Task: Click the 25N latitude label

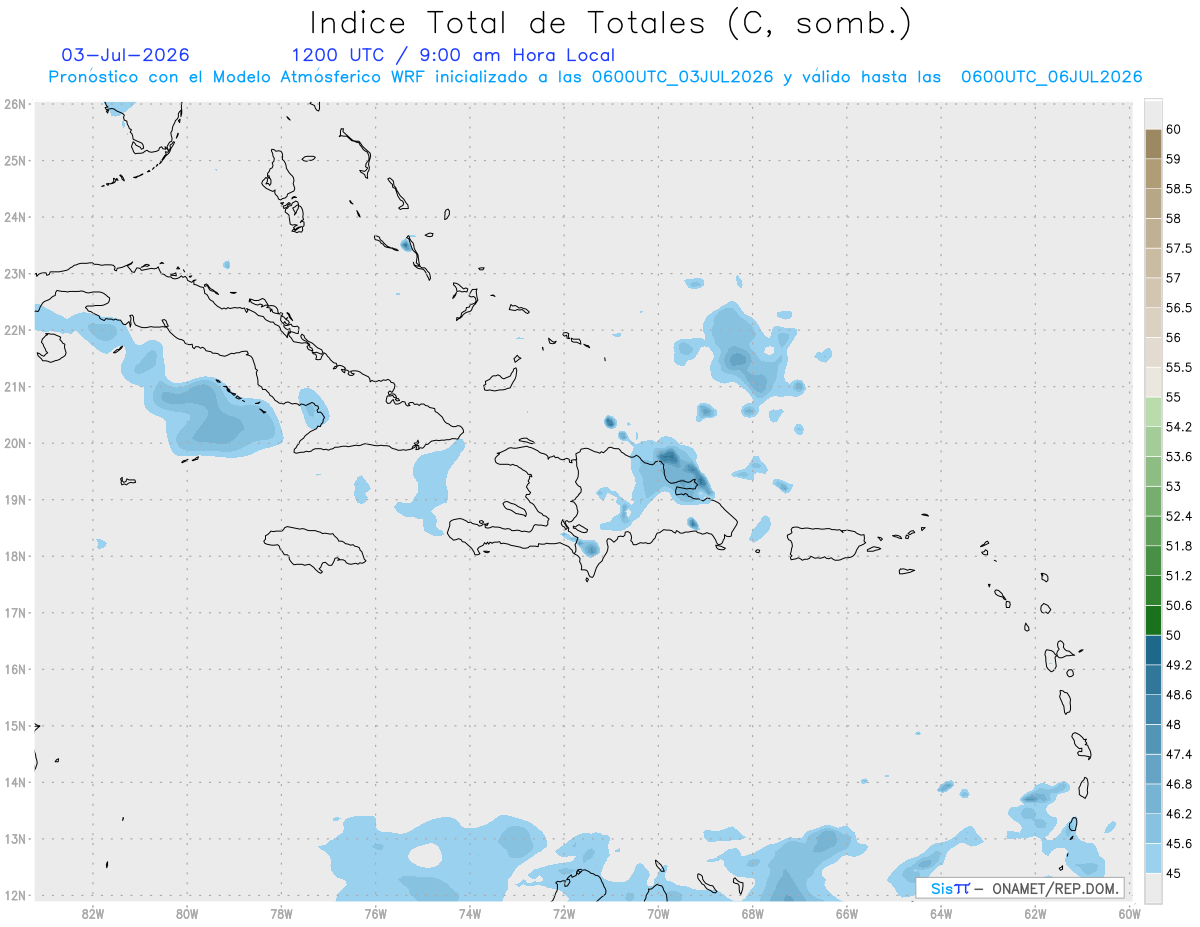Action: tap(15, 160)
